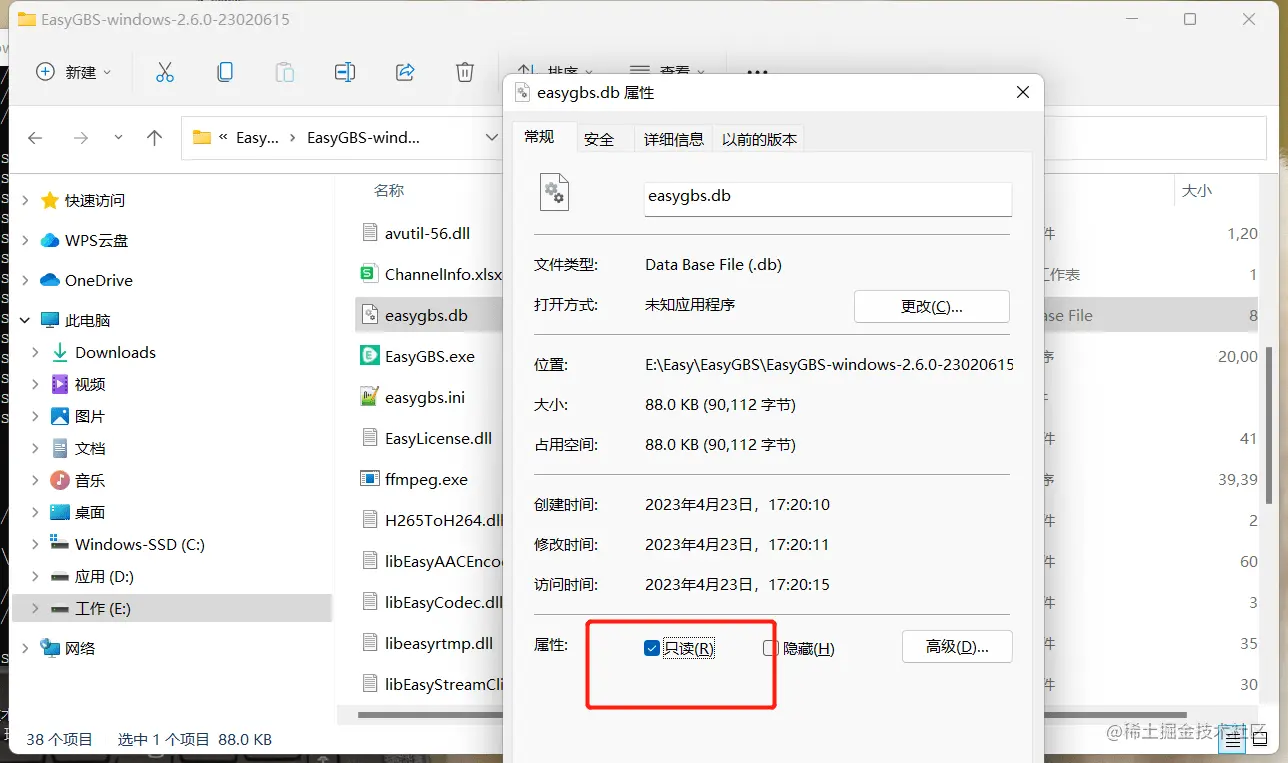Click the libeasyrtmp.dll file icon
1288x763 pixels.
[369, 643]
